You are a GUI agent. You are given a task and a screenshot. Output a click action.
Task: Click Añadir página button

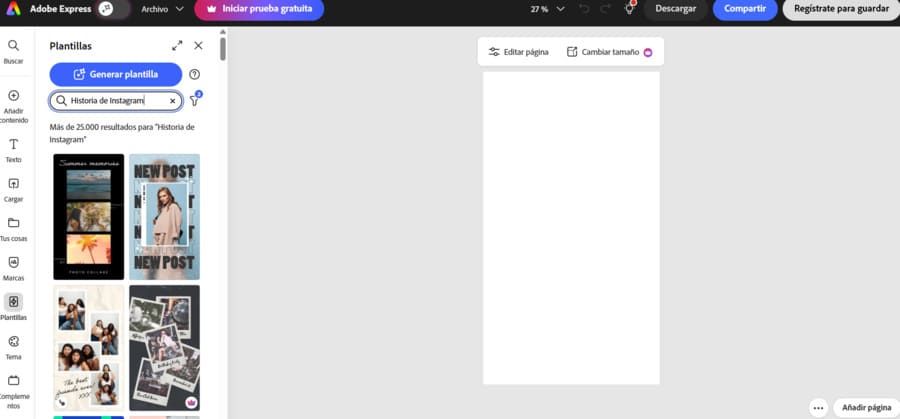[866, 408]
